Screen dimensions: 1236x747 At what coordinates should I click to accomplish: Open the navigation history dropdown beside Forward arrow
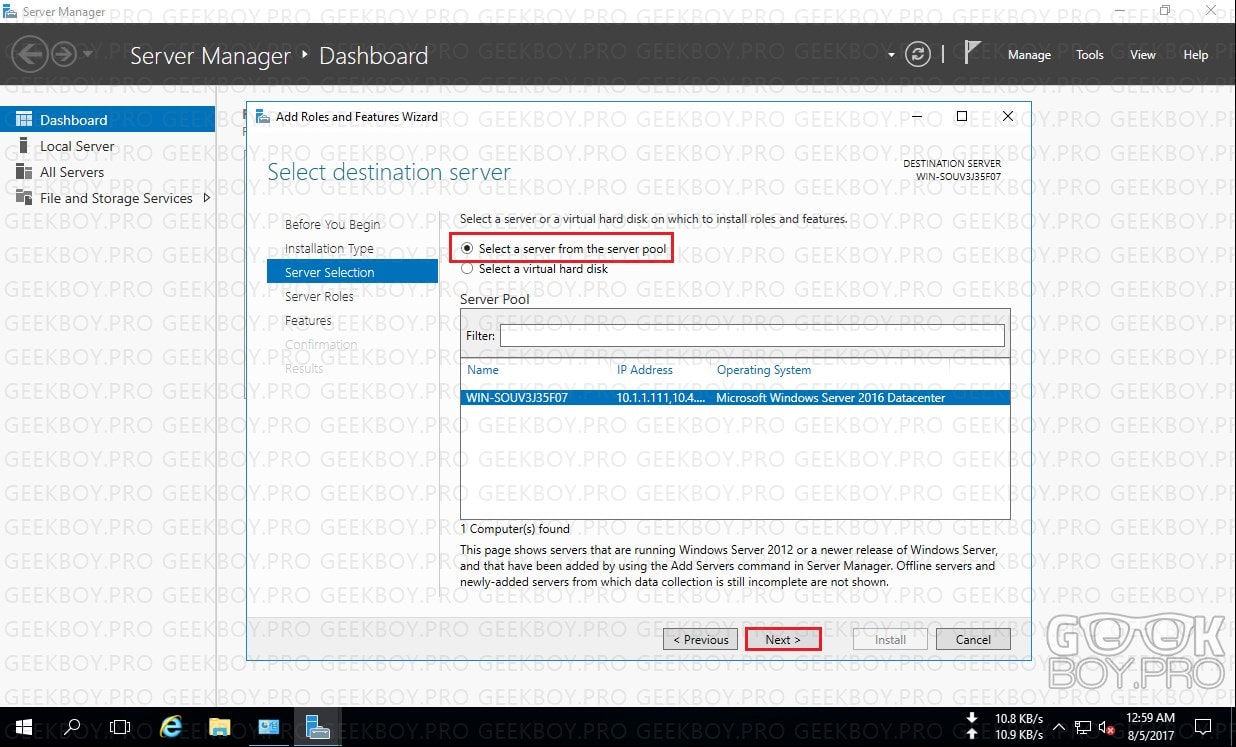[x=88, y=55]
